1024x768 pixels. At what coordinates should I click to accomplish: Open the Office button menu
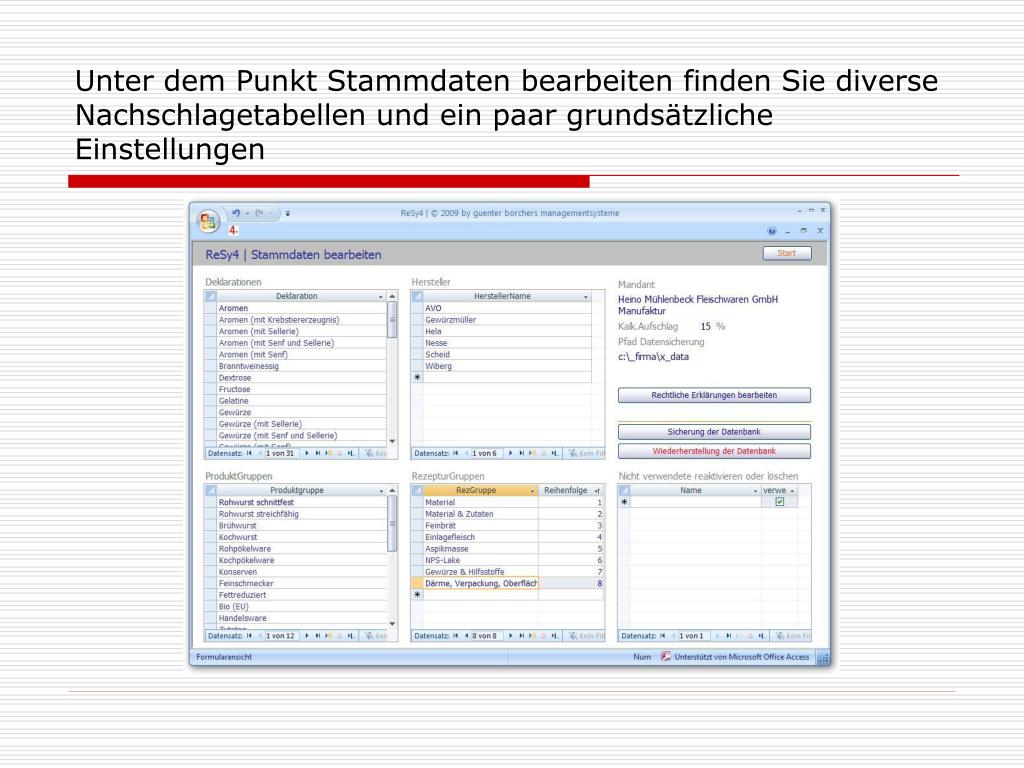208,221
